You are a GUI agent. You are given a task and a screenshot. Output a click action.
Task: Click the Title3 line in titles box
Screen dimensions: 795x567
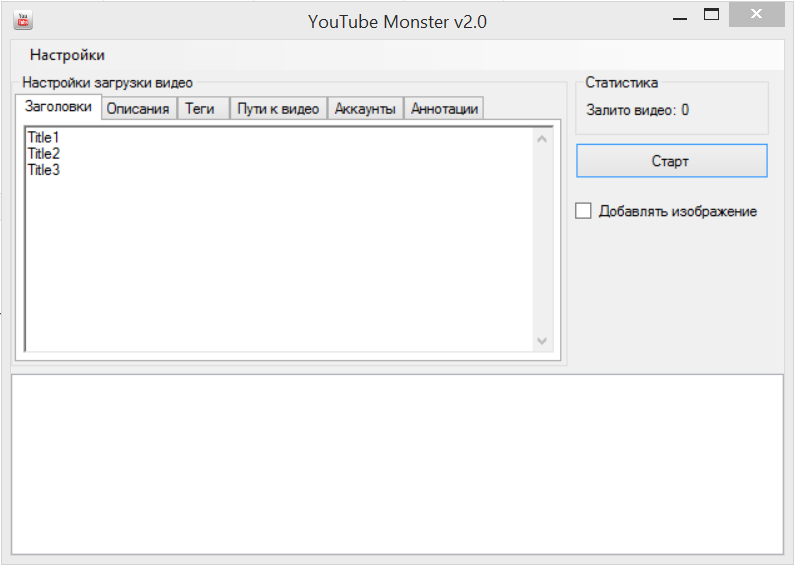(x=44, y=170)
